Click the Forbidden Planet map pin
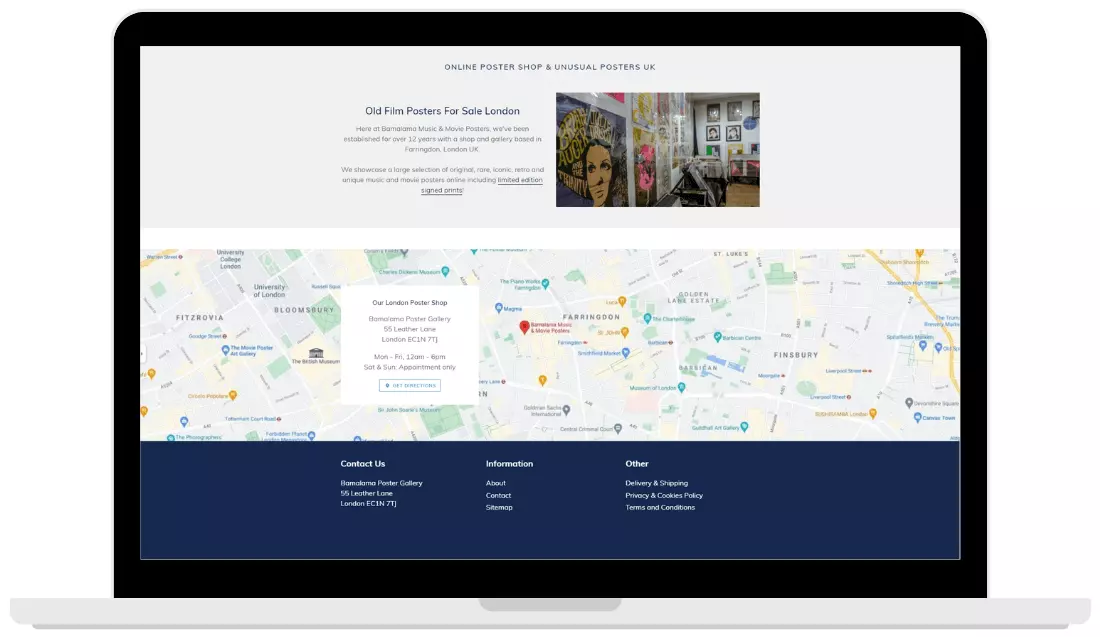The image size is (1100, 637). pos(311,436)
